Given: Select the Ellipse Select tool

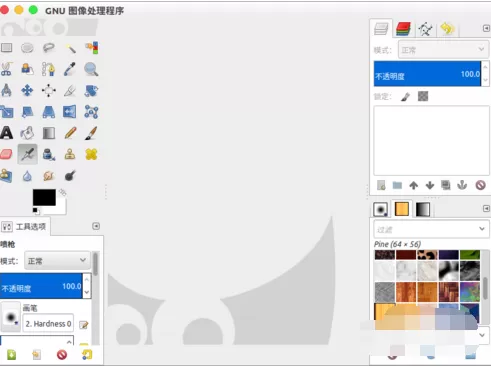Looking at the screenshot, I should (x=27, y=48).
